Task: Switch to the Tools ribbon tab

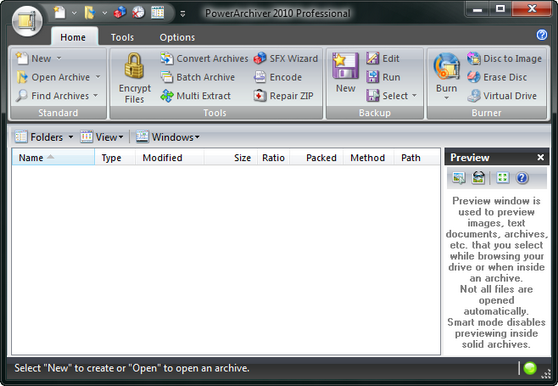Action: (122, 37)
